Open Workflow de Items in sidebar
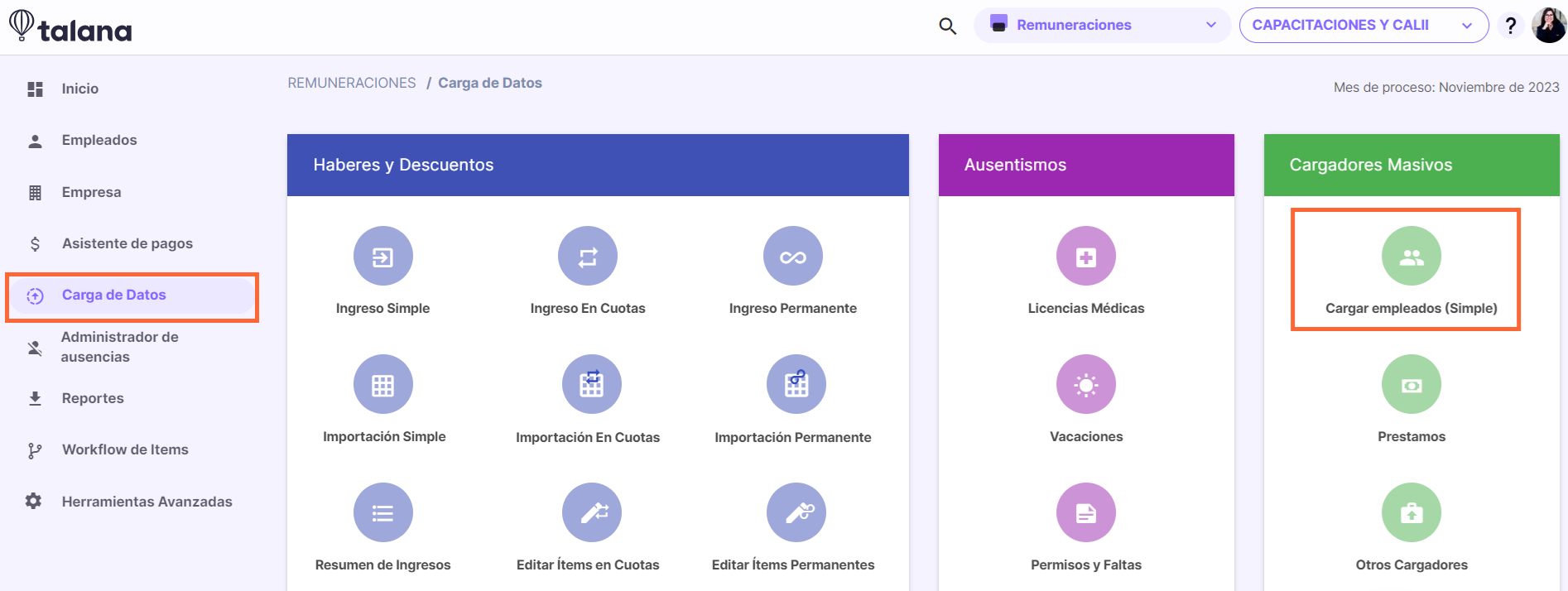The height and width of the screenshot is (591, 1568). tap(125, 449)
